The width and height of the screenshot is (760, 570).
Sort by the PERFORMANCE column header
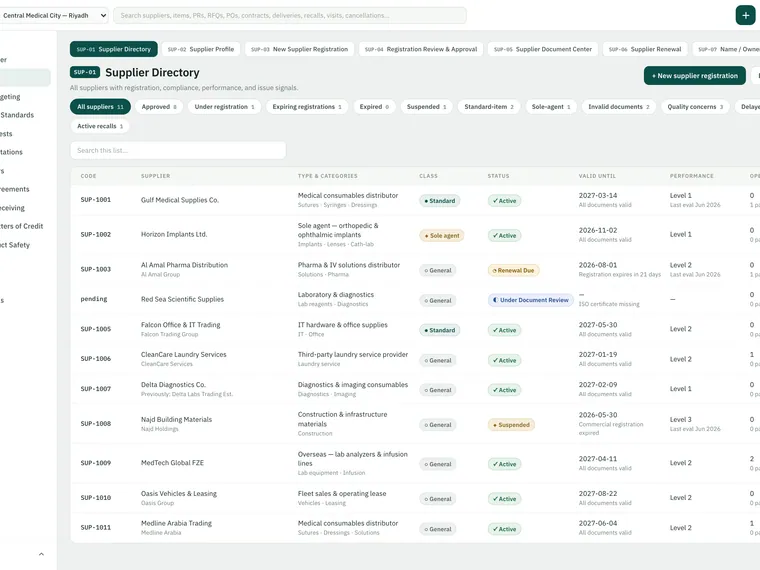(x=692, y=176)
